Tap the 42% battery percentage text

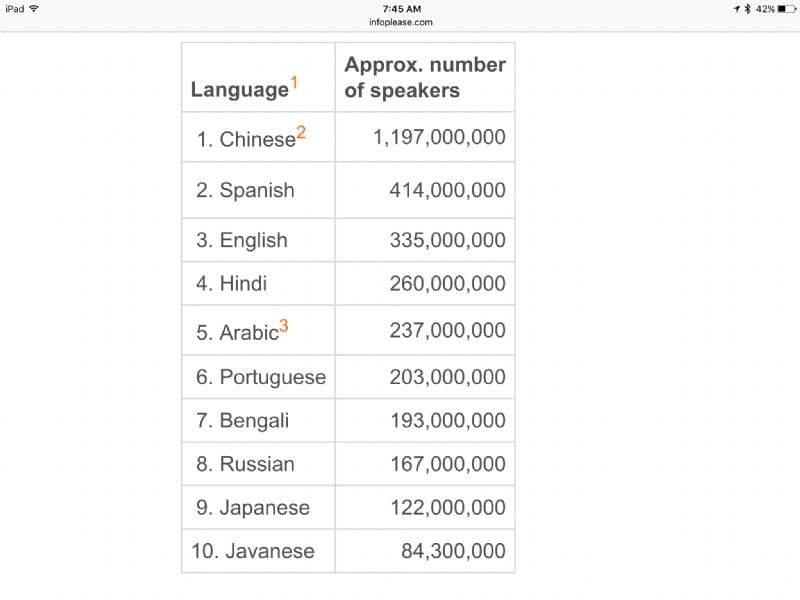(x=765, y=8)
